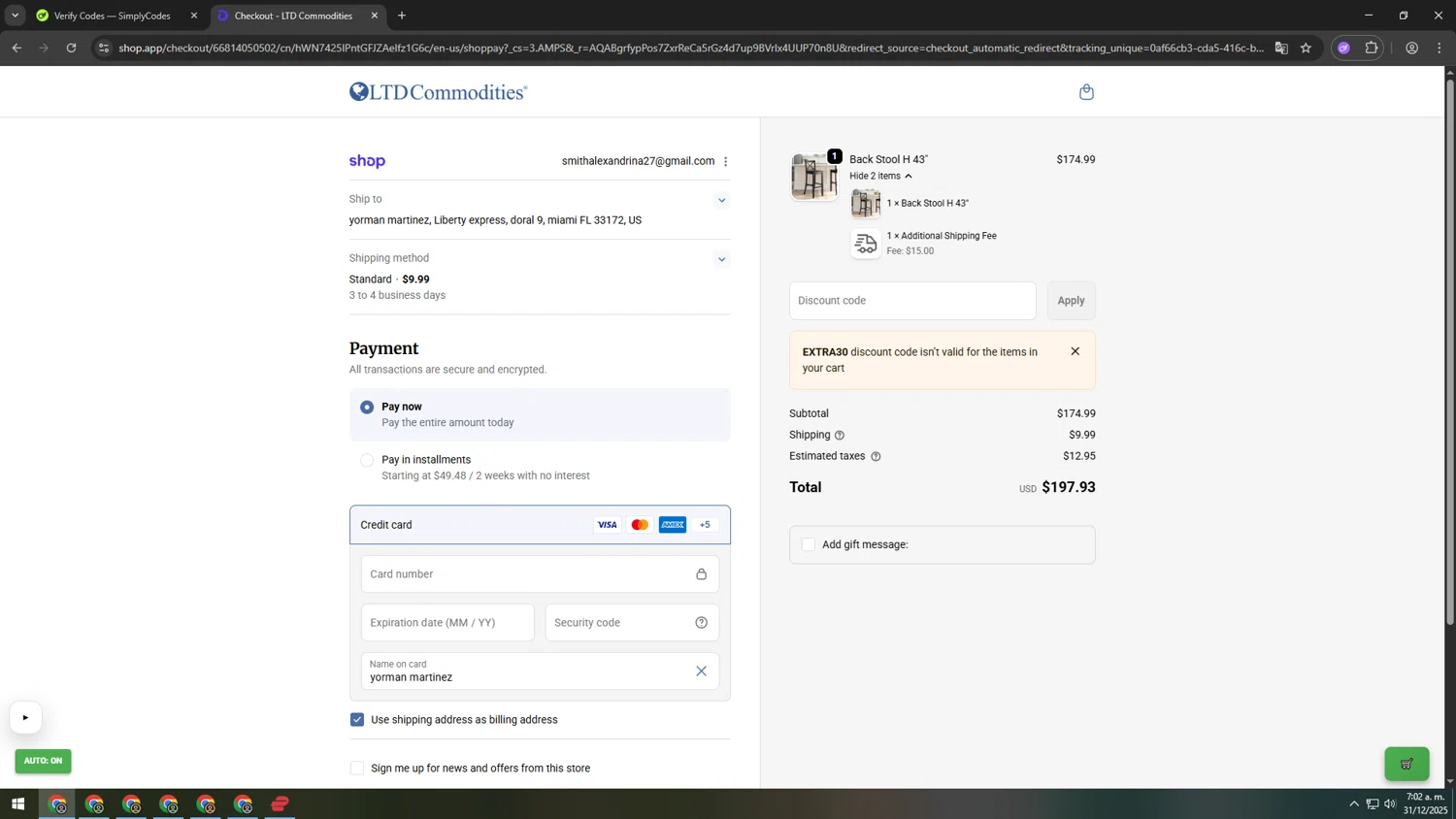
Task: Bookmark this page with star icon
Action: 1306,48
